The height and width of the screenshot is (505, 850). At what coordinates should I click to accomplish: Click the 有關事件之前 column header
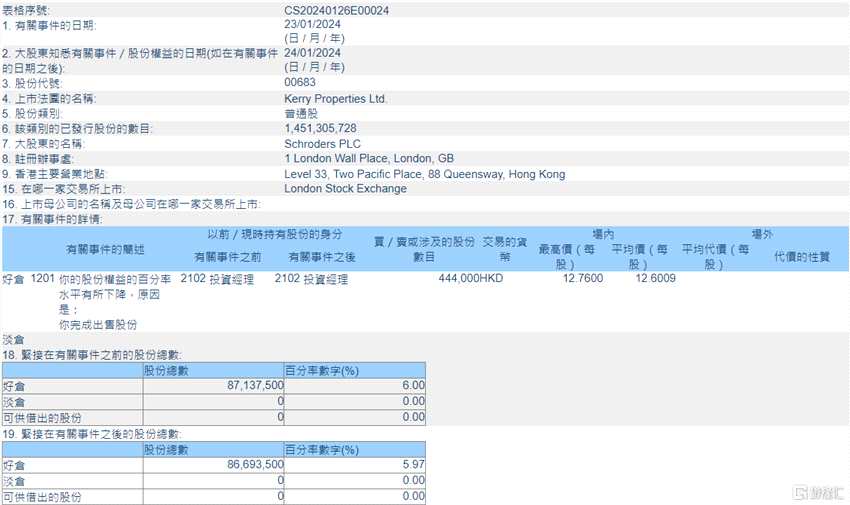(228, 257)
